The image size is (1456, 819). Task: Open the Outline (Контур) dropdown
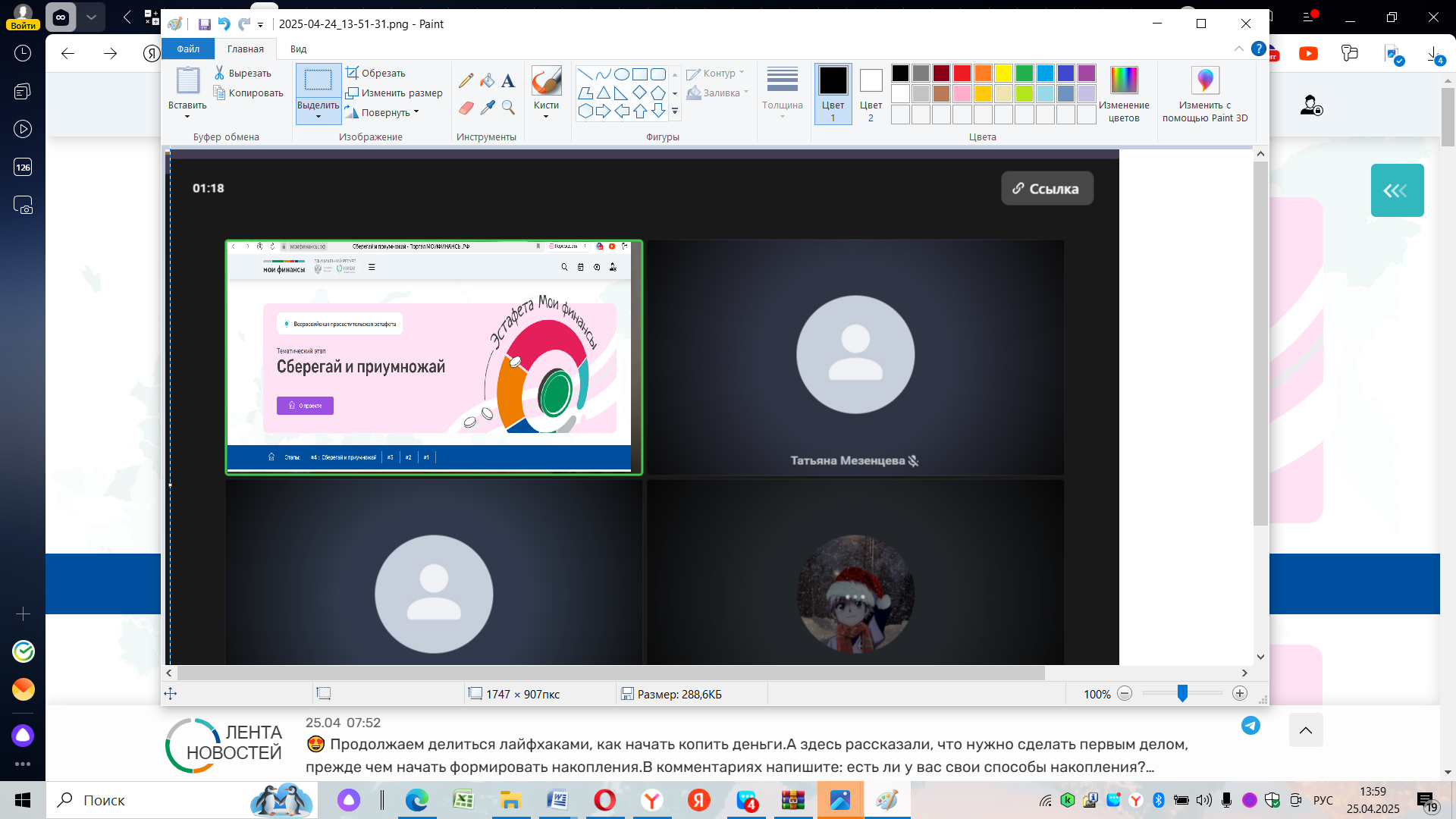pyautogui.click(x=716, y=73)
